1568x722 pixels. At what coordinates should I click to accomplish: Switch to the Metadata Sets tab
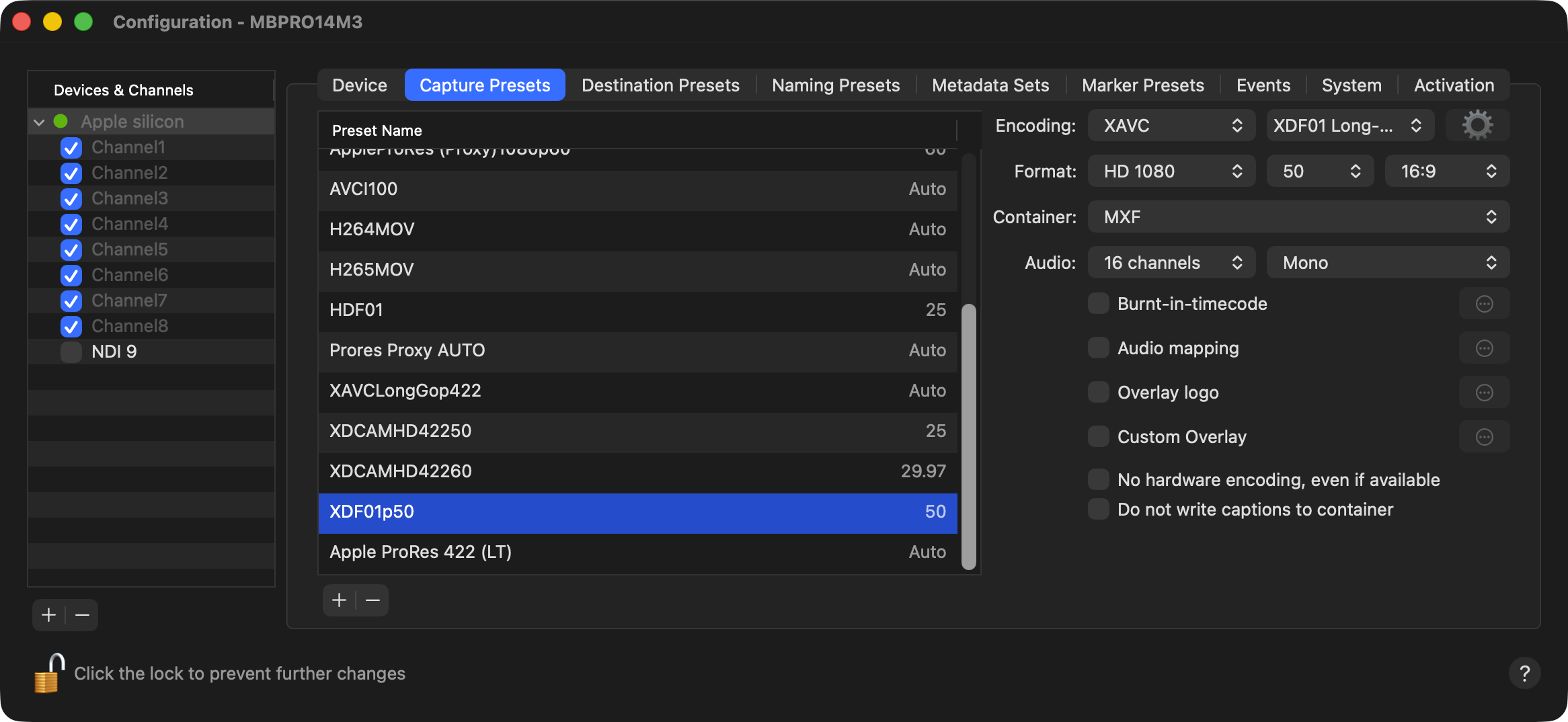990,85
